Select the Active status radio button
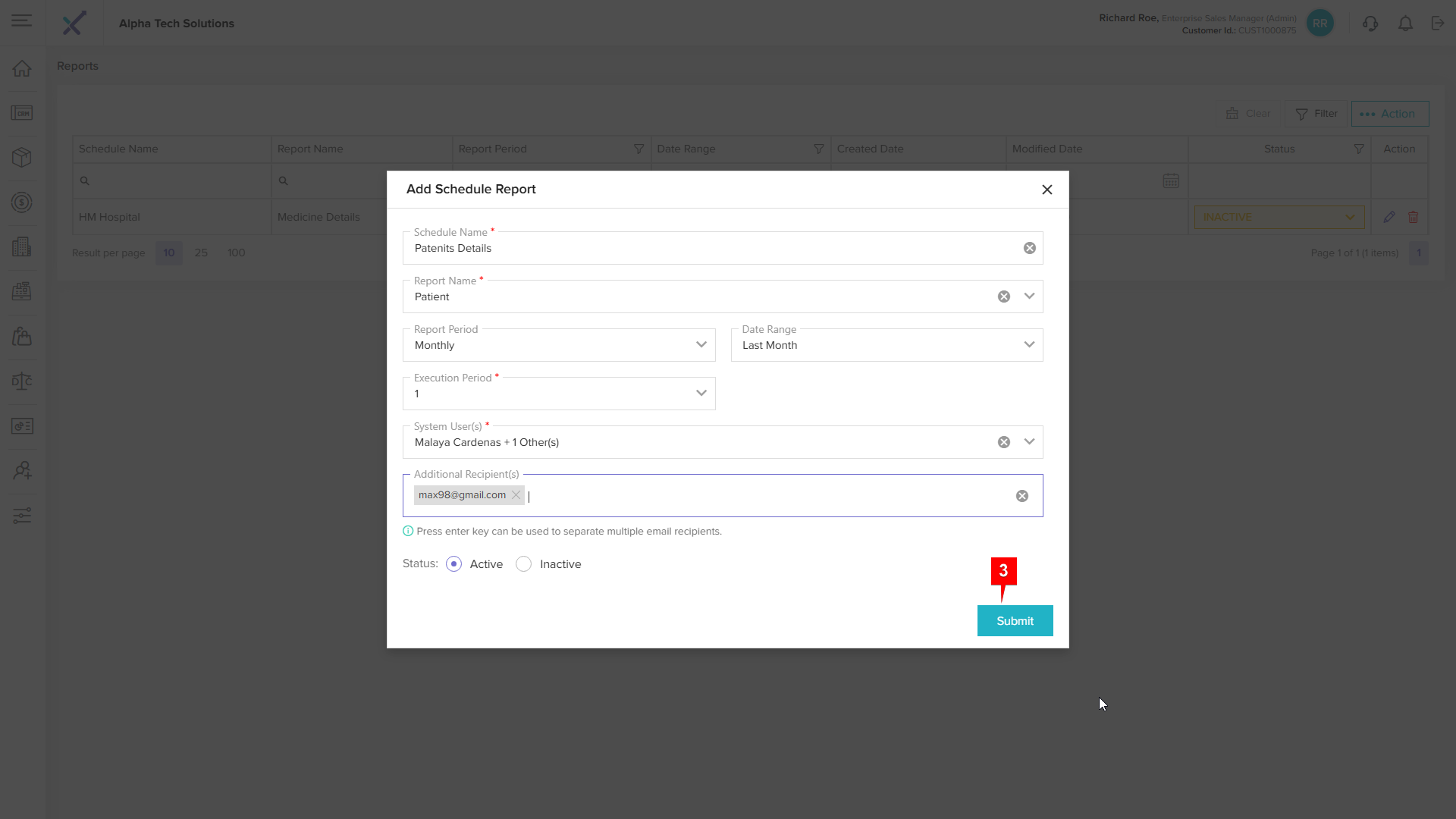This screenshot has width=1456, height=819. (453, 564)
